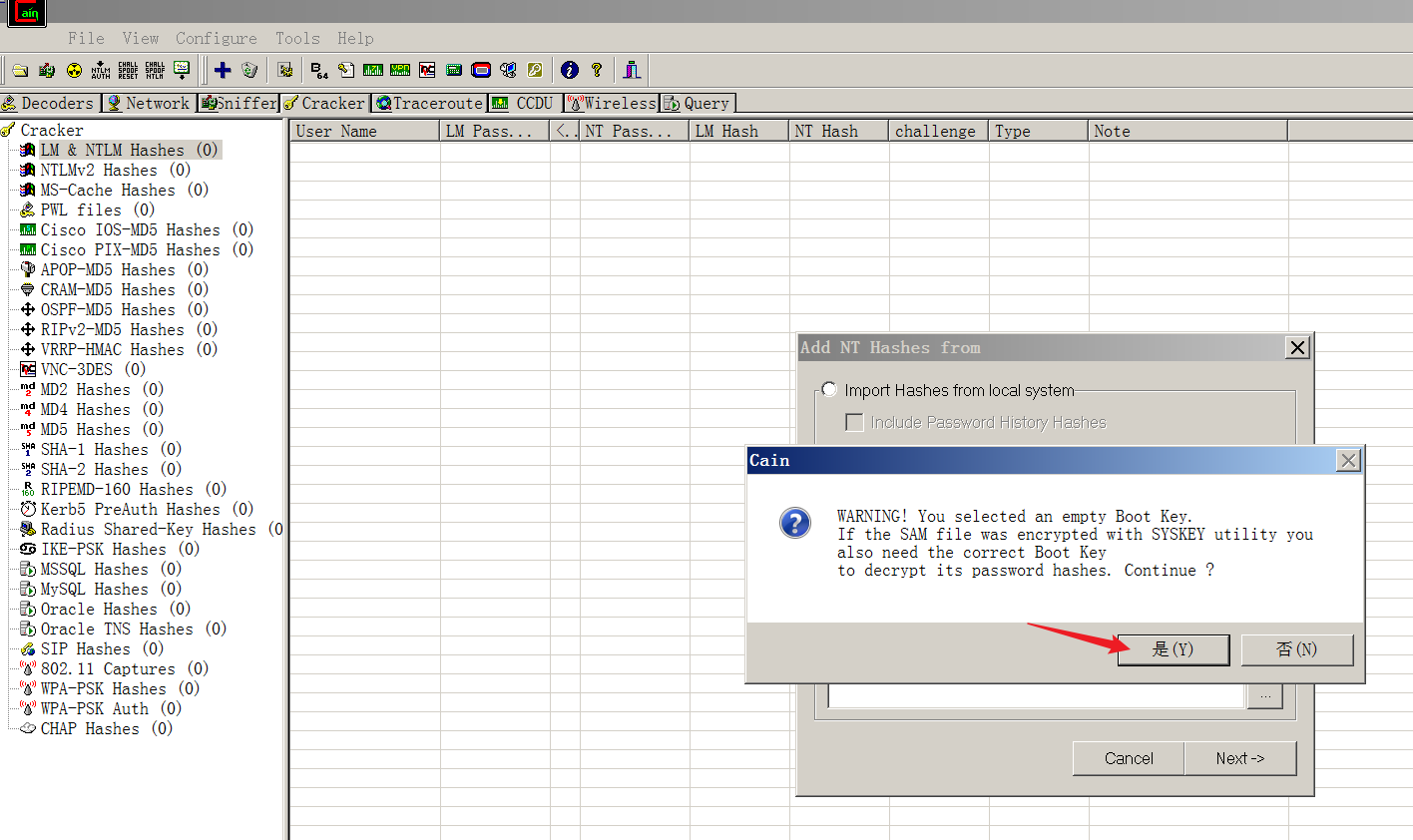Click the Cisco VPN client decoder icon
1413x840 pixels.
click(400, 70)
